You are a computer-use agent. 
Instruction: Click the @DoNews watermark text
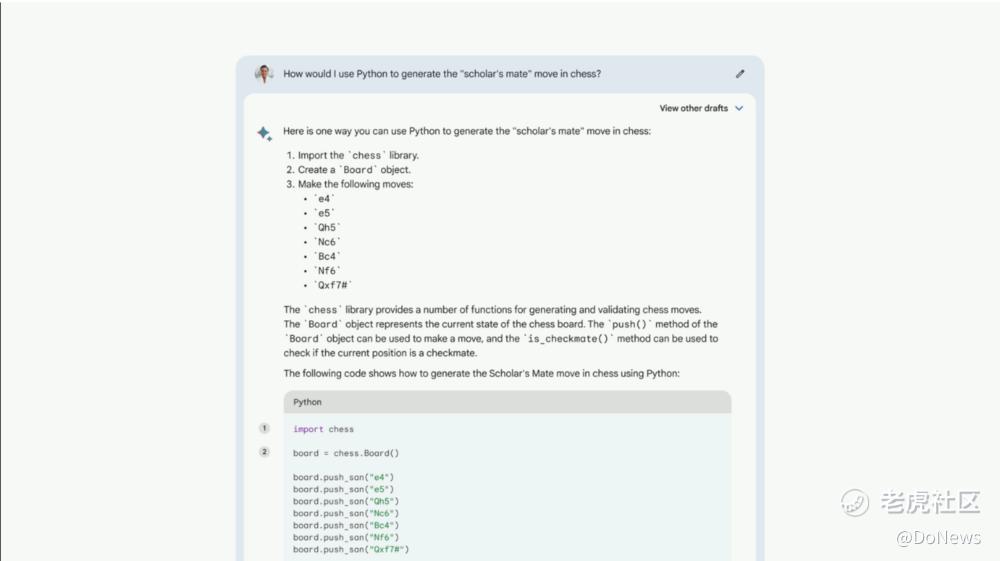coord(938,538)
